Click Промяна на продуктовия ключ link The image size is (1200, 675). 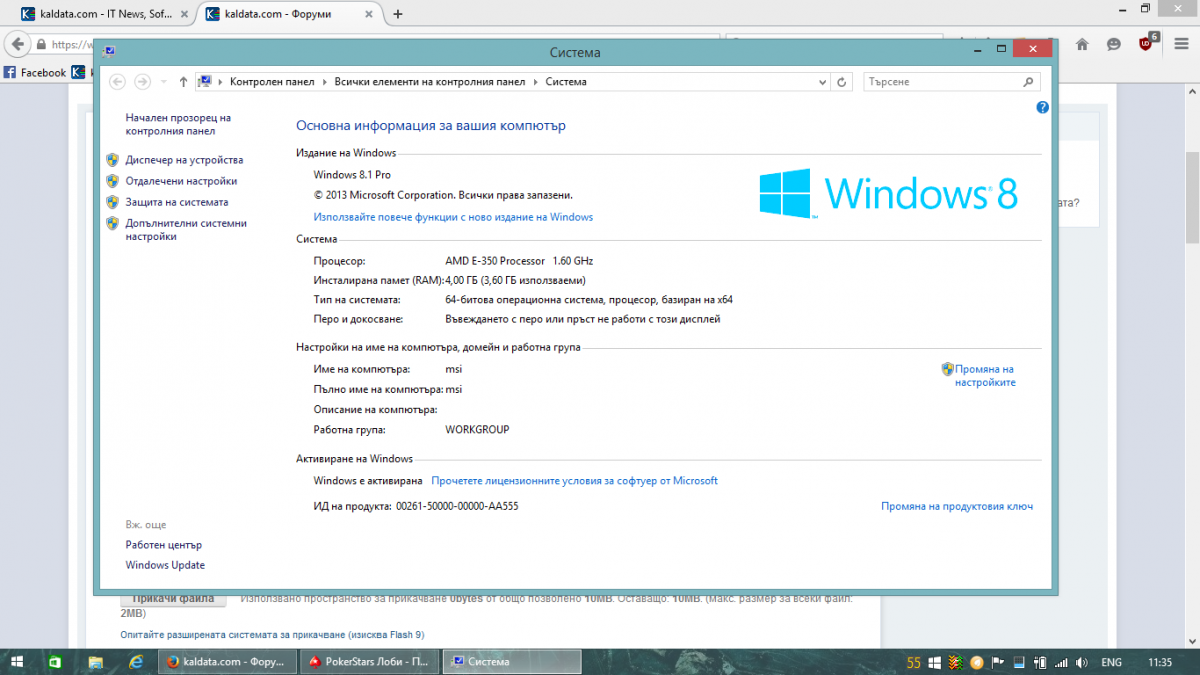pos(957,507)
